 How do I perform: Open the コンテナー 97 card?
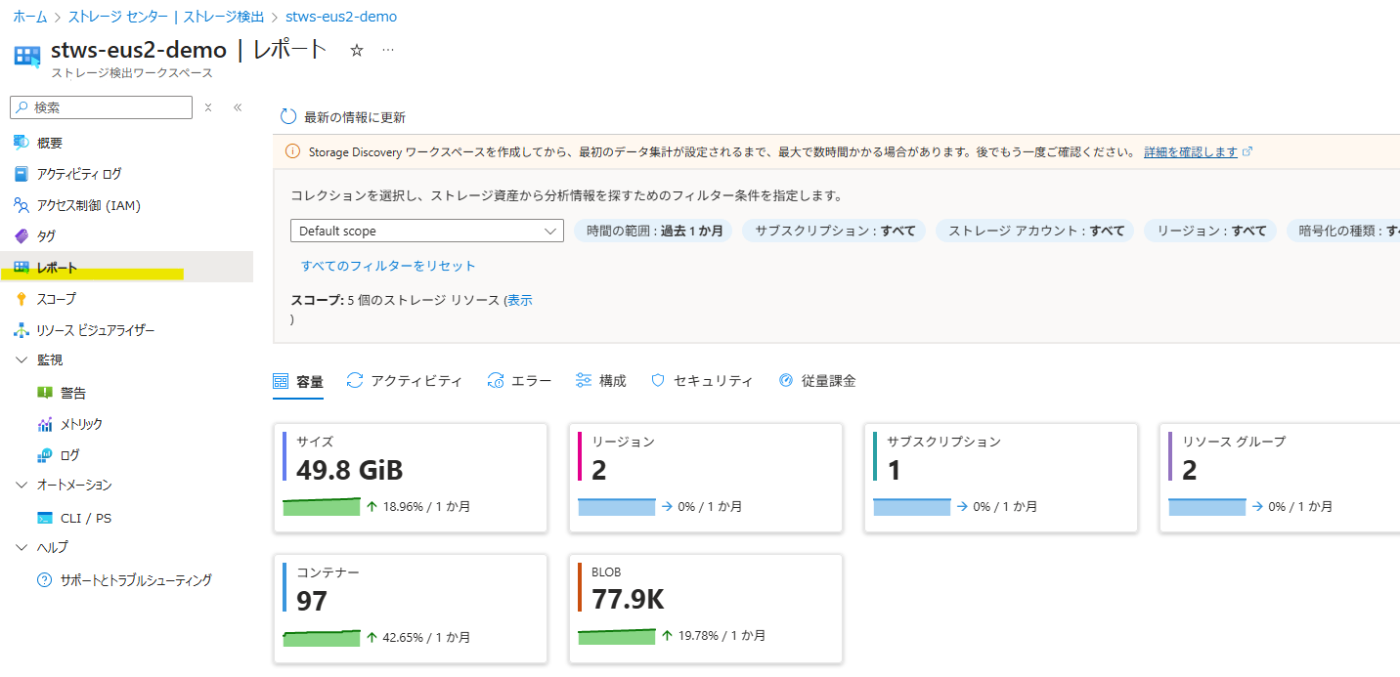[x=411, y=609]
